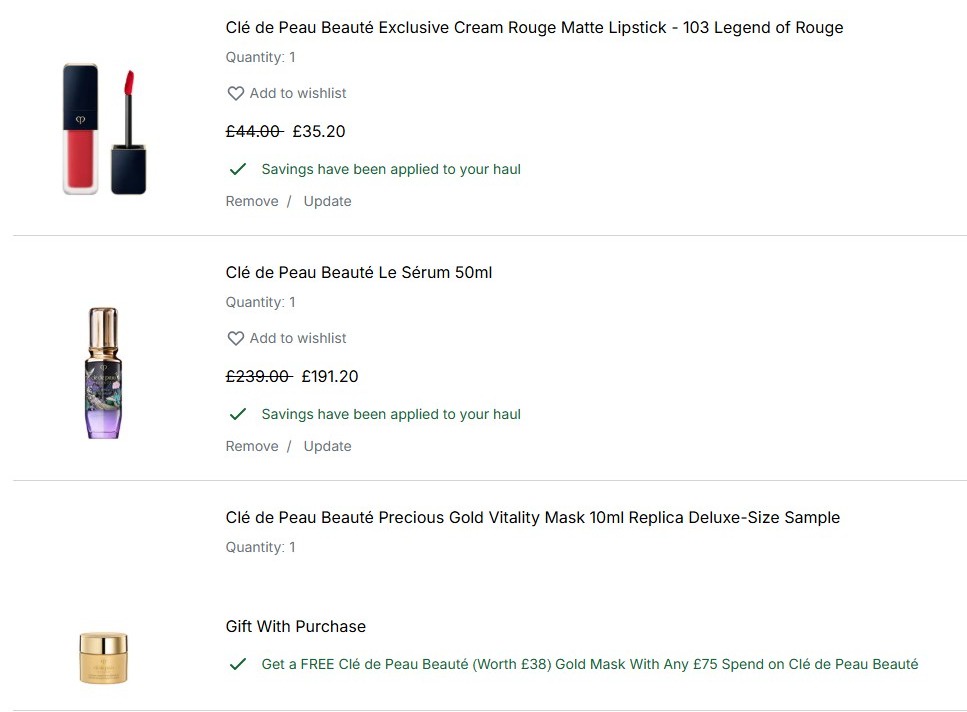Click the heart icon for Le Sérum
The width and height of the screenshot is (967, 712).
(236, 338)
